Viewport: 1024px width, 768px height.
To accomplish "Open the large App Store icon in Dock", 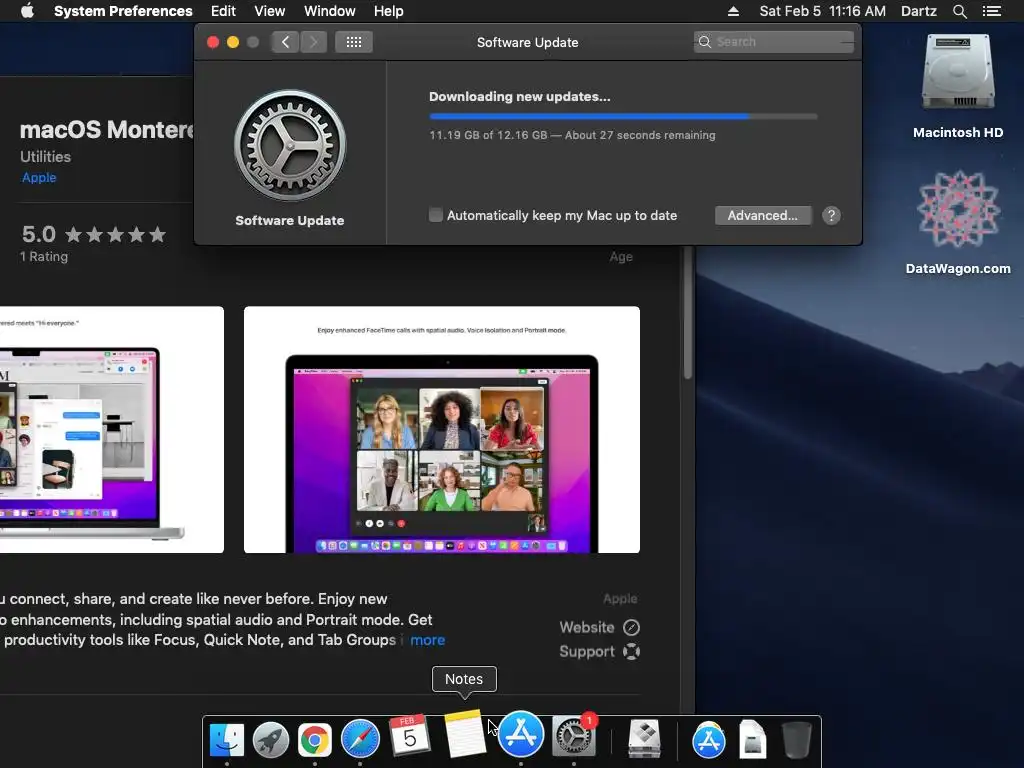I will coord(520,734).
